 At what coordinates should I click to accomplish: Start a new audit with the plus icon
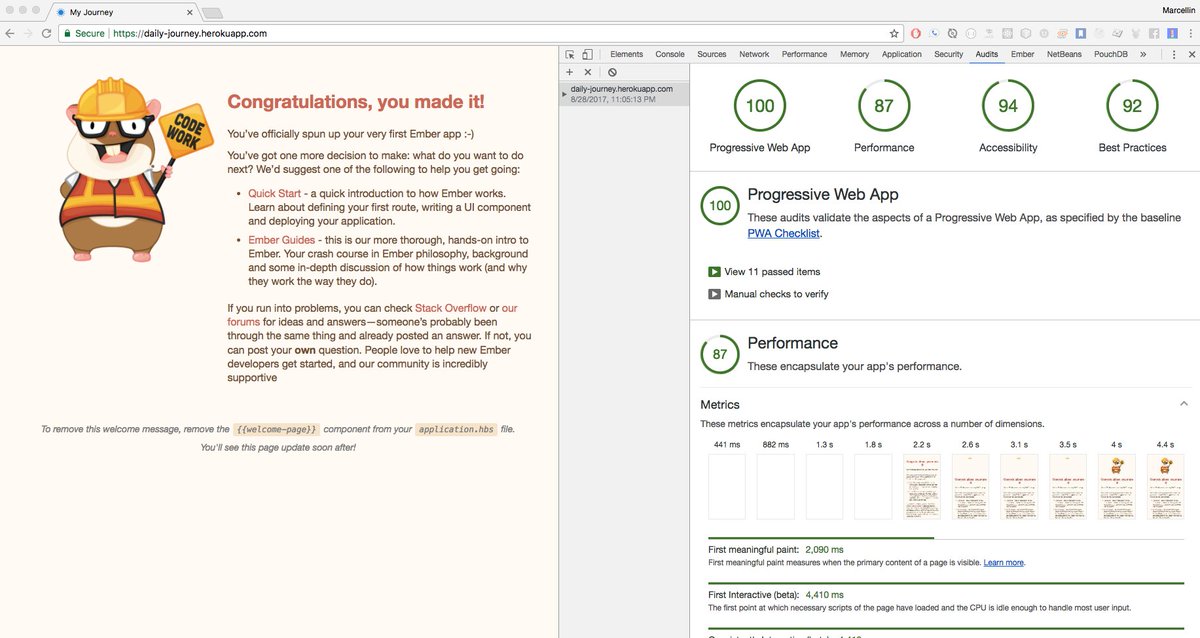click(570, 72)
